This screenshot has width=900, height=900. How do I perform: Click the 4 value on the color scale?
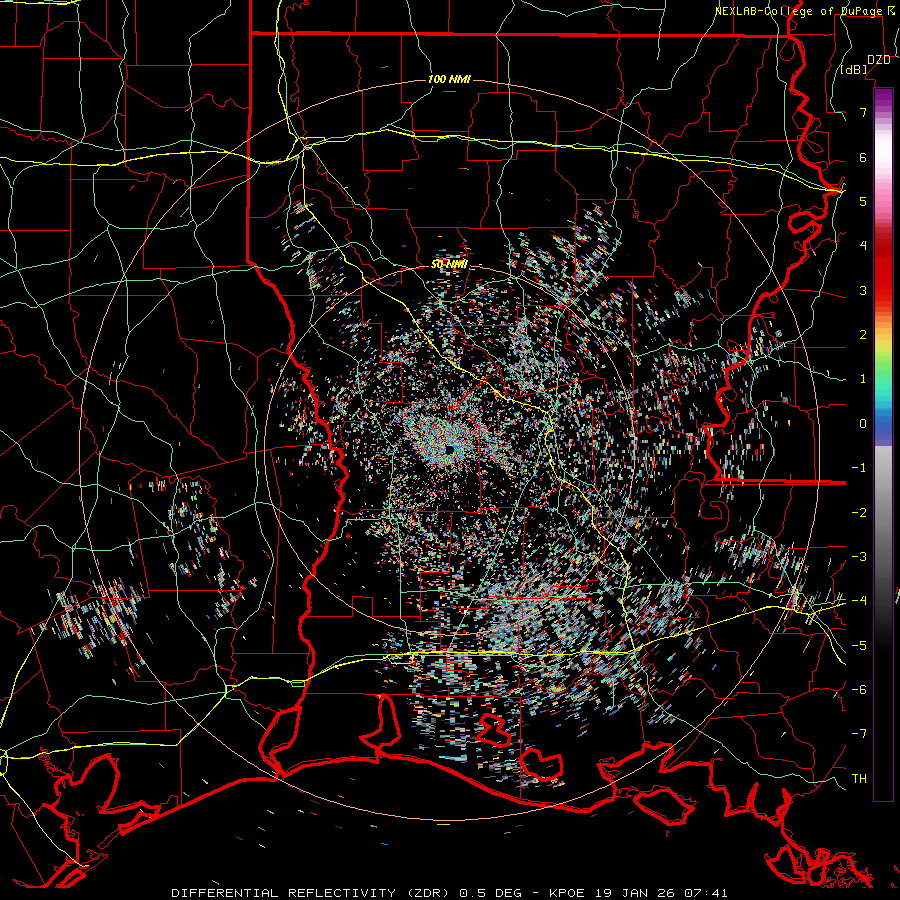pyautogui.click(x=863, y=246)
